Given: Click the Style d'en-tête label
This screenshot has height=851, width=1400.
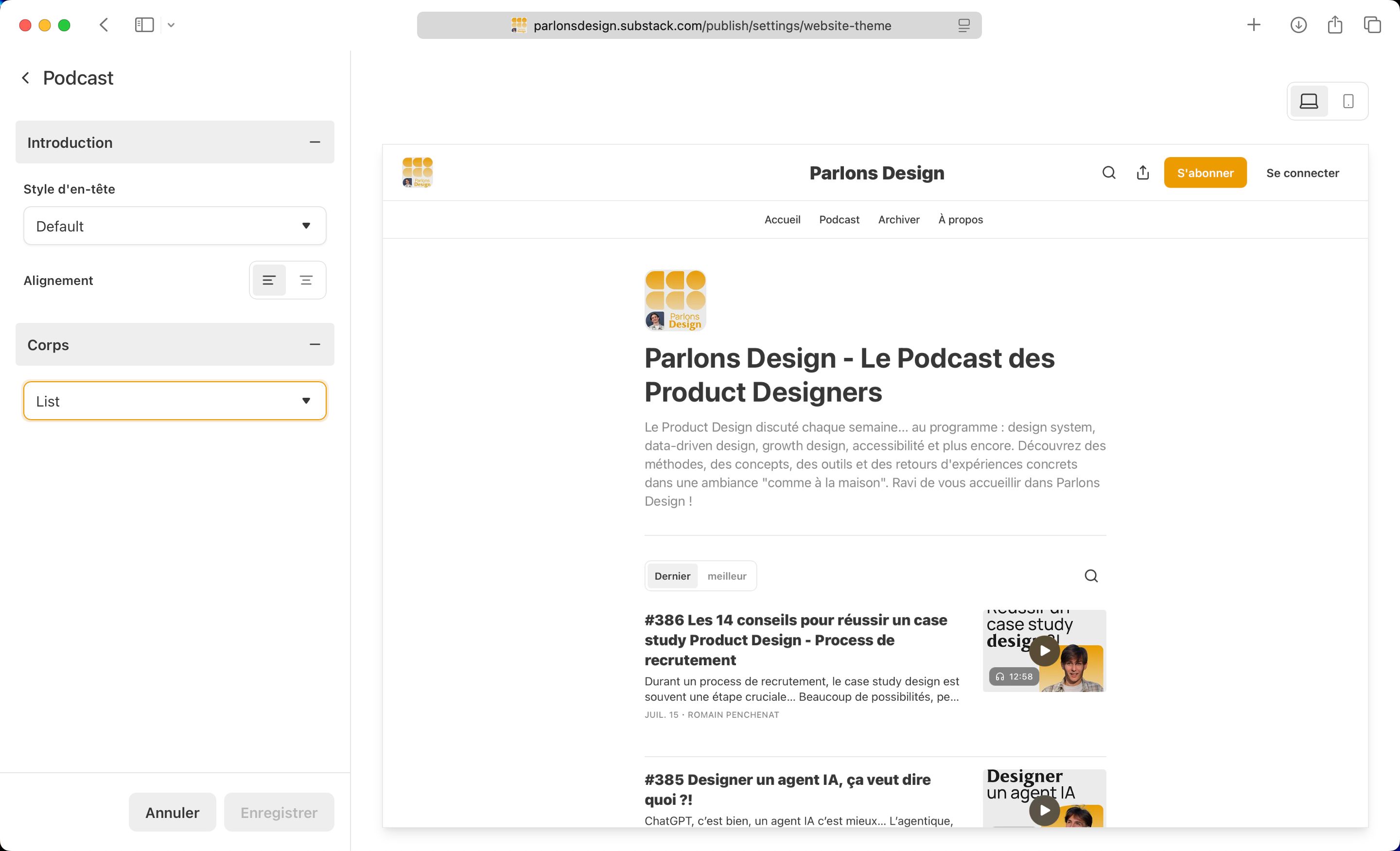Looking at the screenshot, I should coord(70,189).
